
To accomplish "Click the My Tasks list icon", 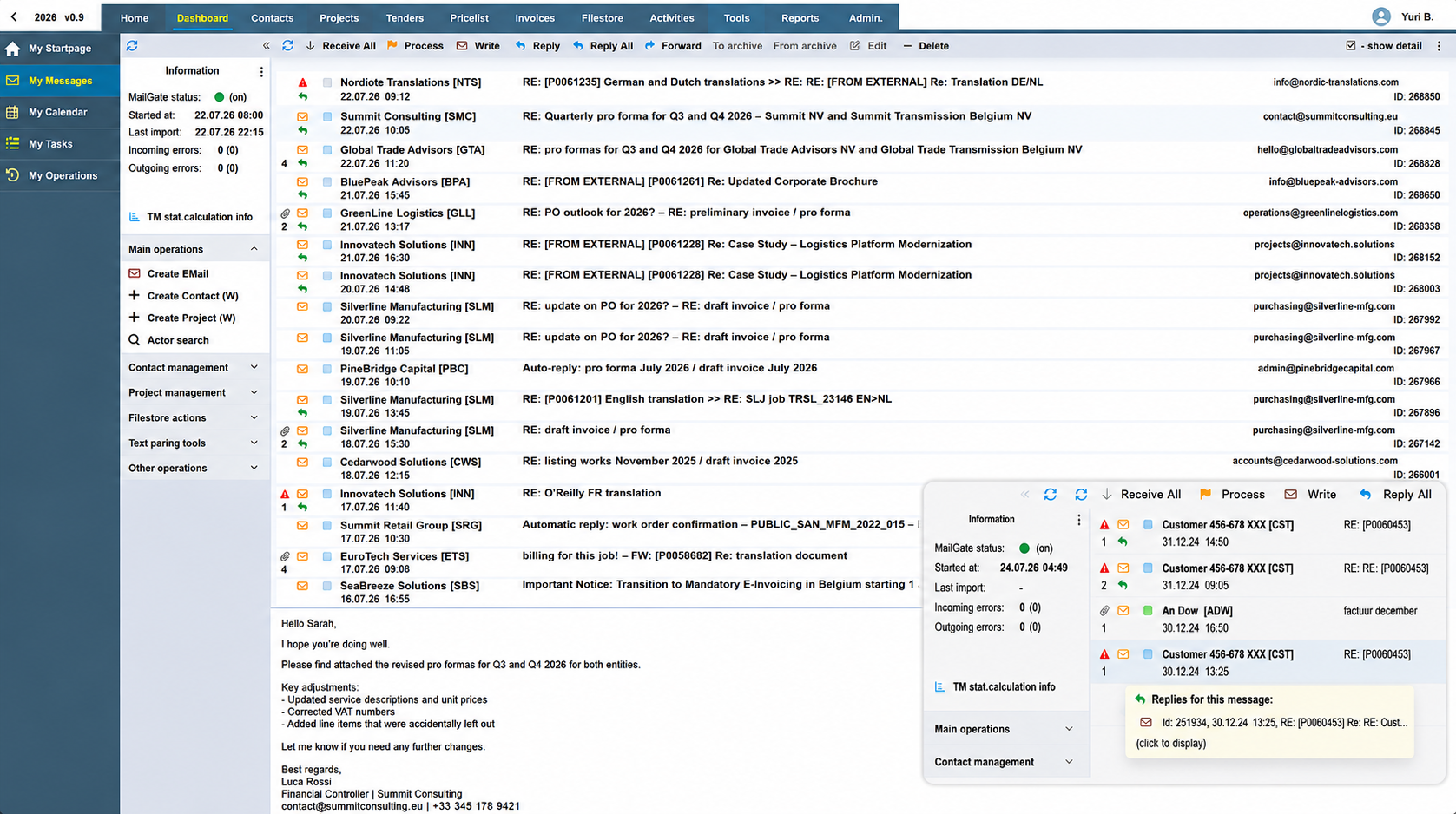I will 12,144.
